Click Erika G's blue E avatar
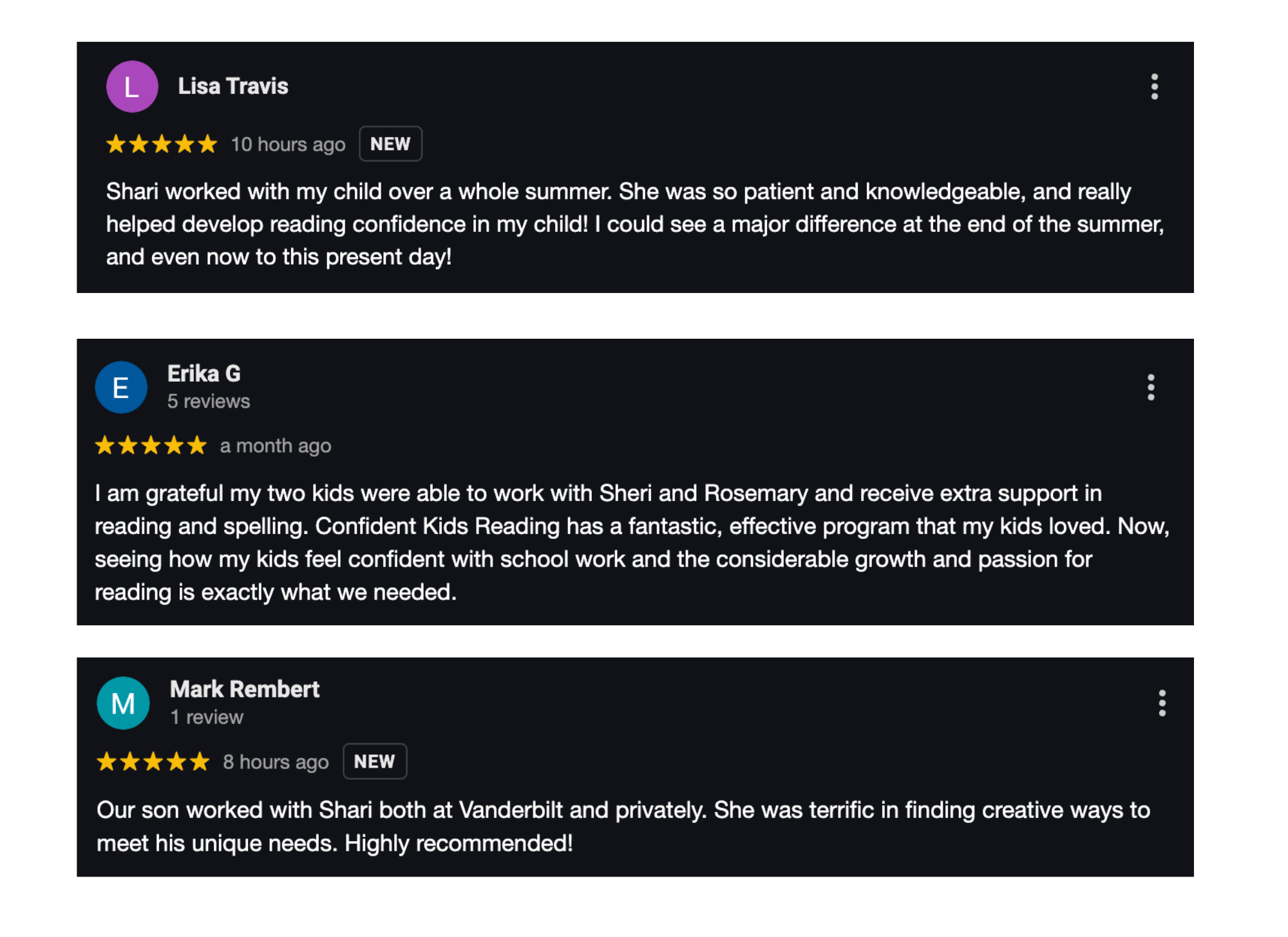This screenshot has height=937, width=1288. tap(121, 388)
